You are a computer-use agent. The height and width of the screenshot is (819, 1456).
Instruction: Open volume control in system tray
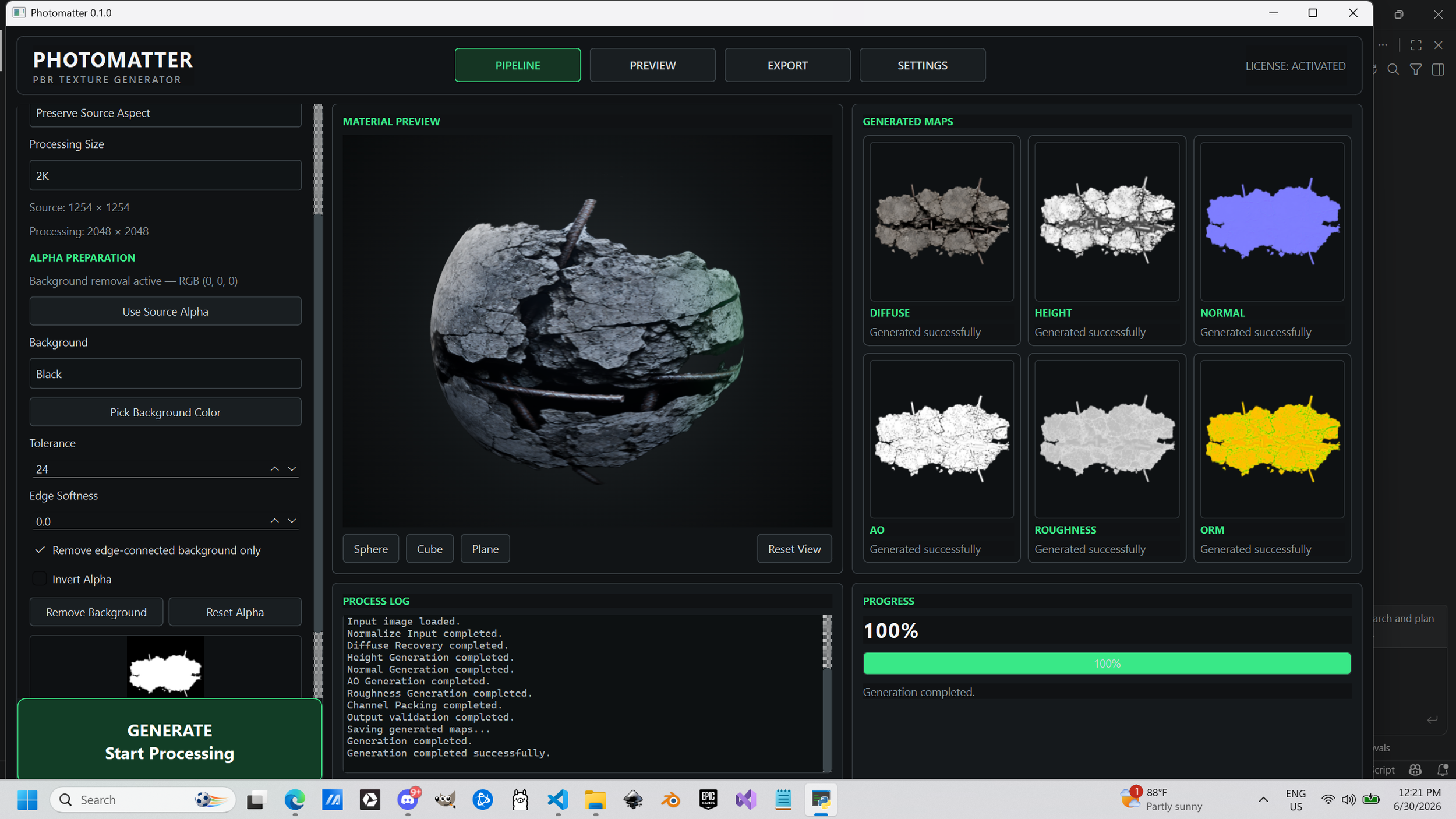pyautogui.click(x=1348, y=800)
